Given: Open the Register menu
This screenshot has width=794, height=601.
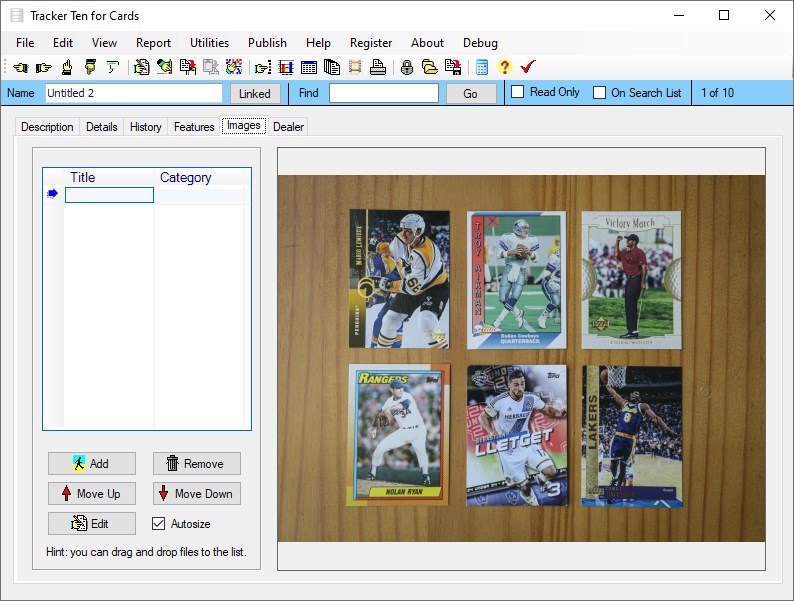Looking at the screenshot, I should [371, 43].
